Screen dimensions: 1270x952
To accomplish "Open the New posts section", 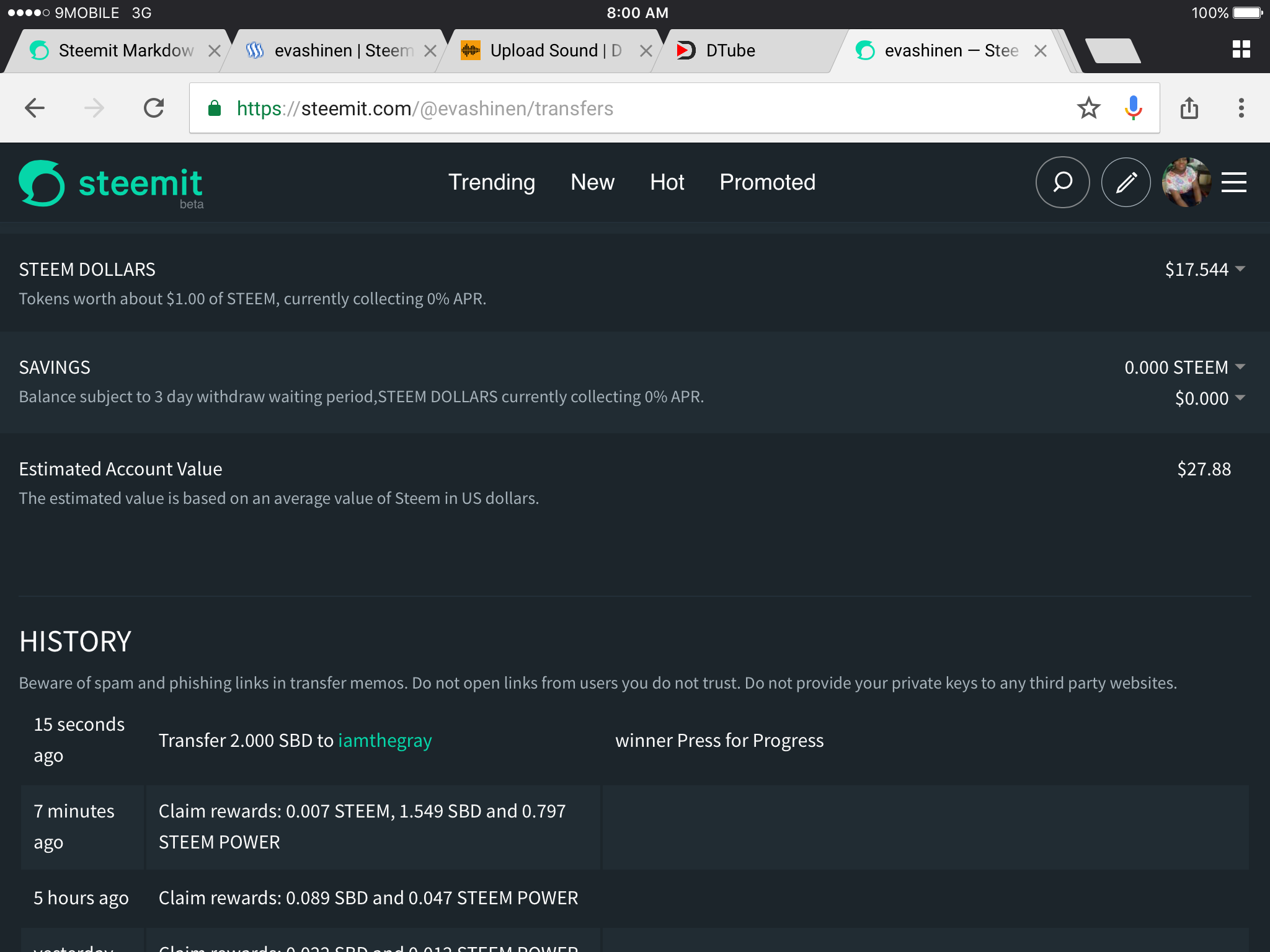I will (592, 182).
